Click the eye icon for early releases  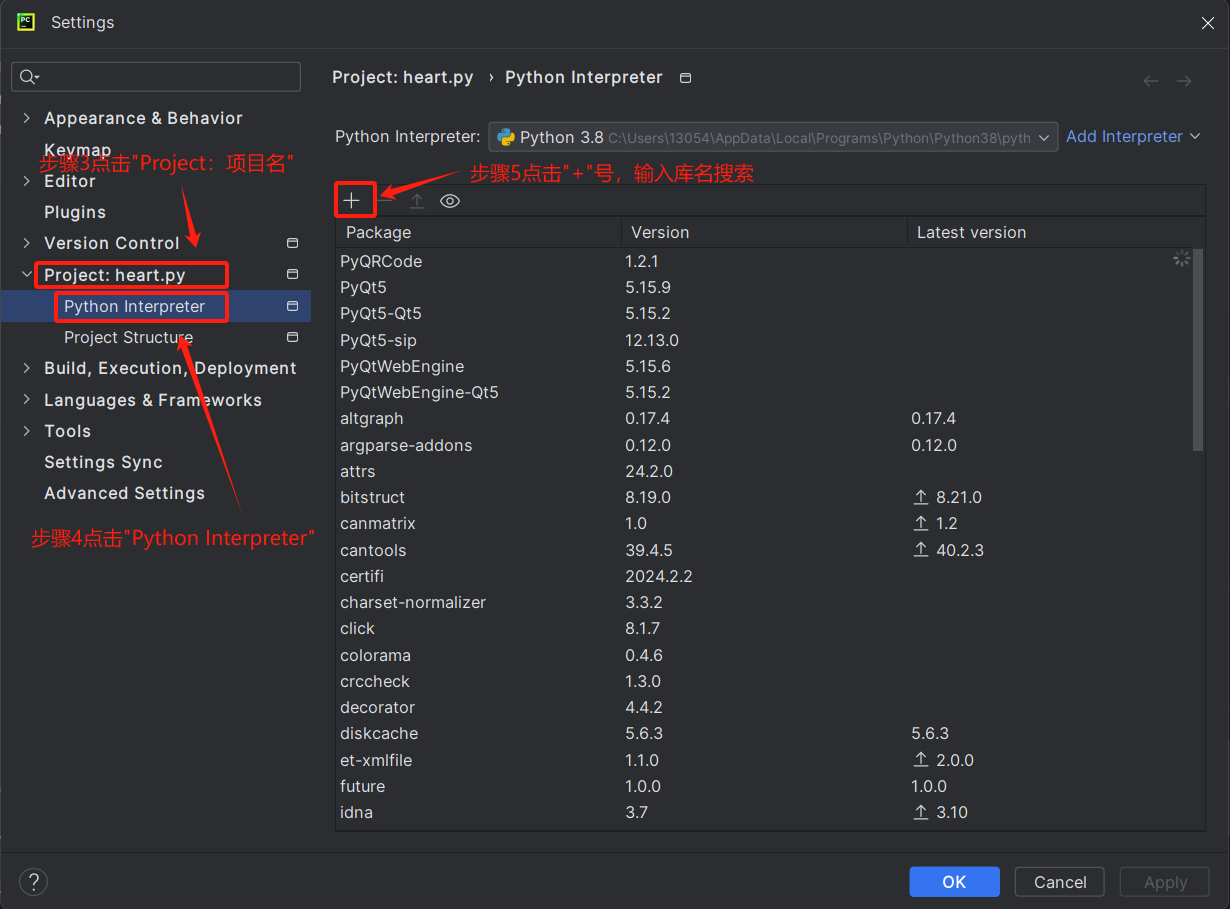pos(450,201)
